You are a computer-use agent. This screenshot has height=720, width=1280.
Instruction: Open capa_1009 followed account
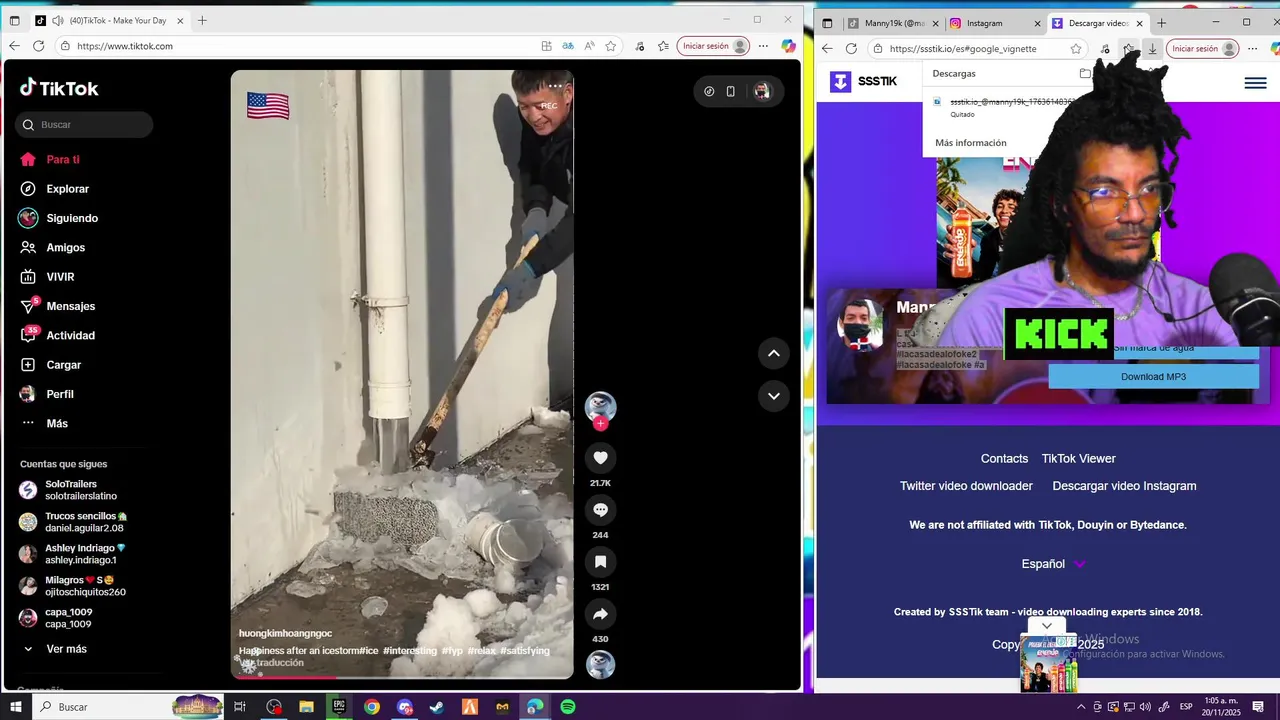(56, 618)
